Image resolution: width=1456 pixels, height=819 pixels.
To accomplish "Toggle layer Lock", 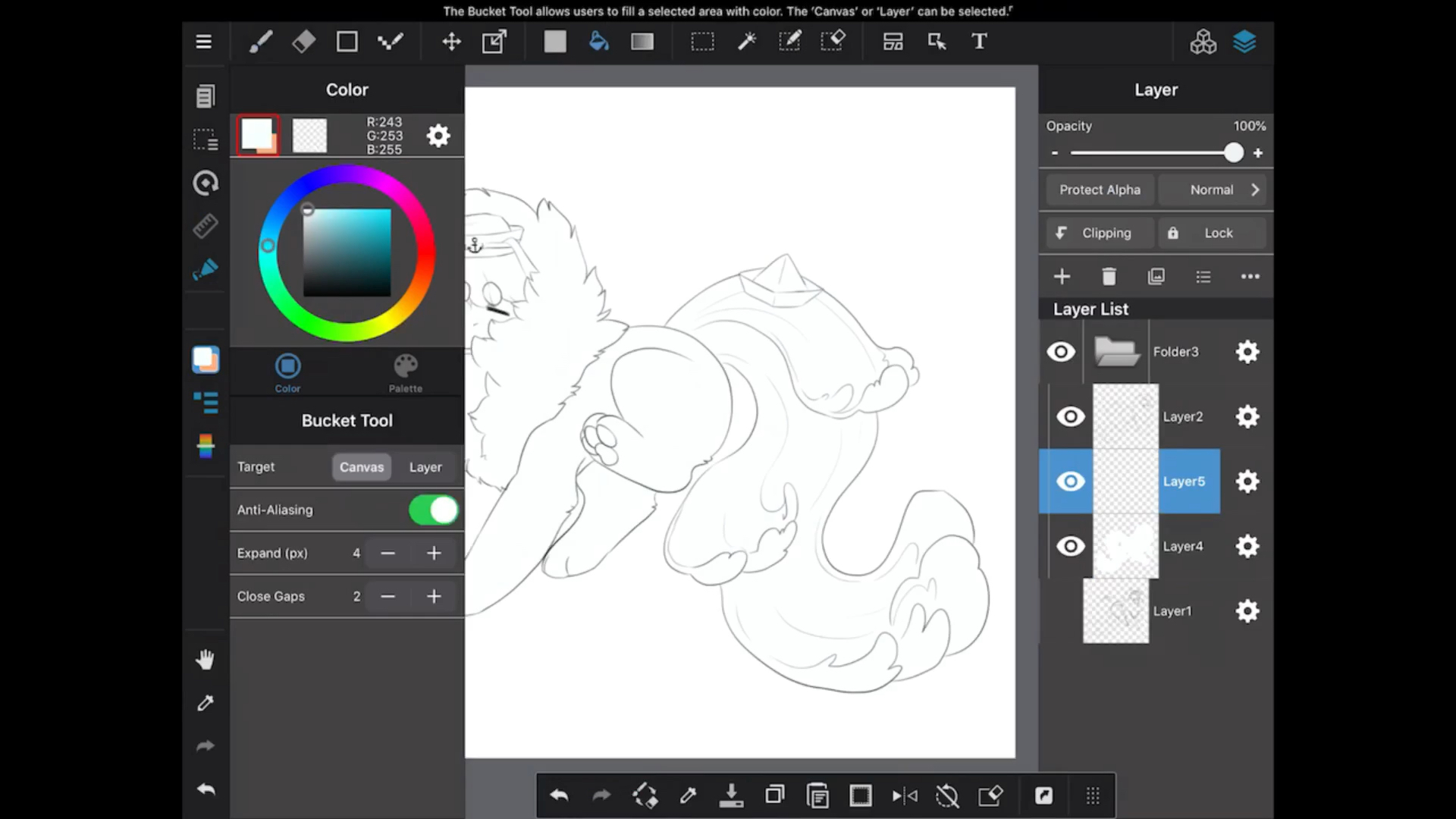I will pos(1212,233).
